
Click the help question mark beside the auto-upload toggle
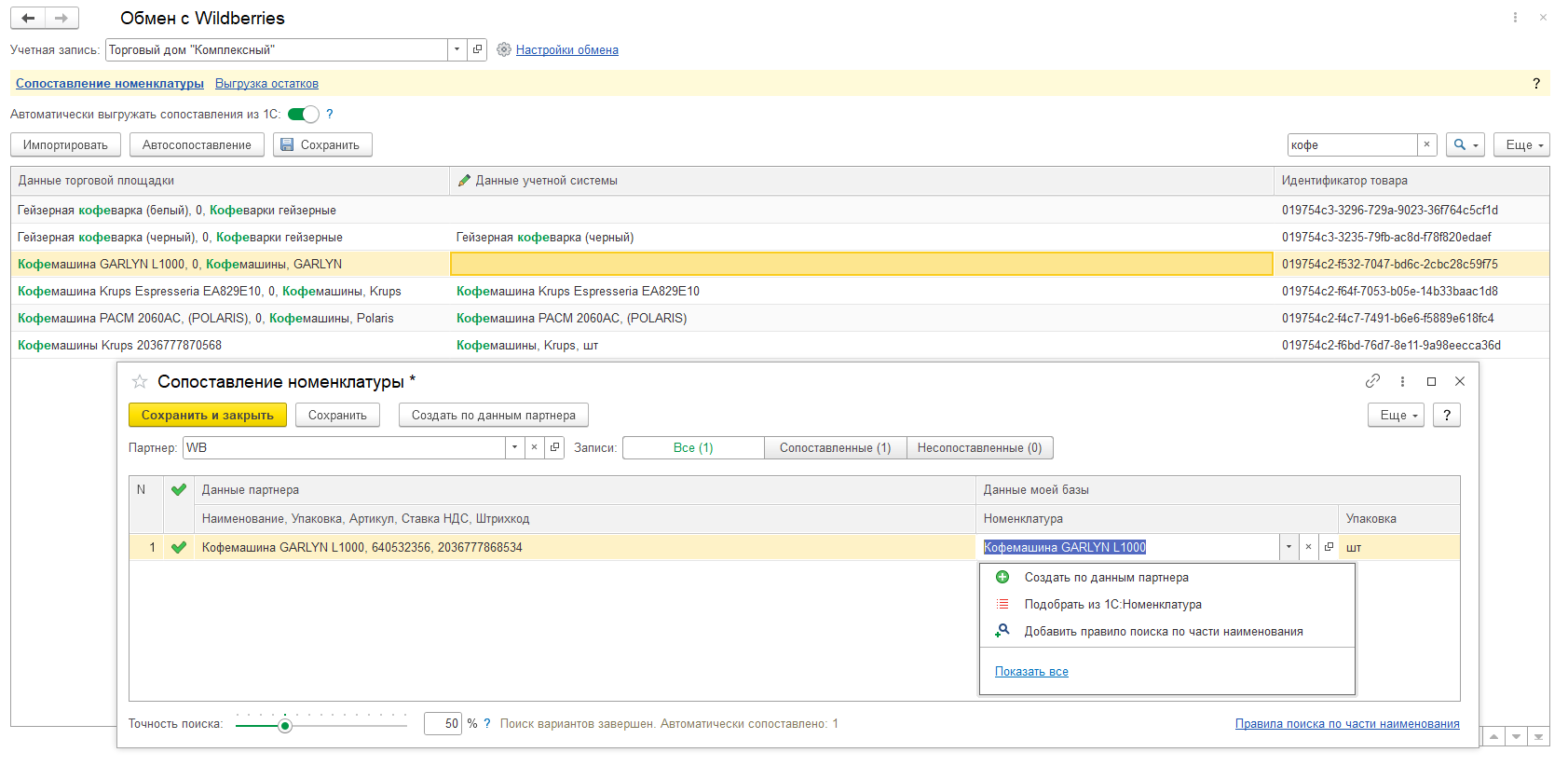[x=329, y=114]
